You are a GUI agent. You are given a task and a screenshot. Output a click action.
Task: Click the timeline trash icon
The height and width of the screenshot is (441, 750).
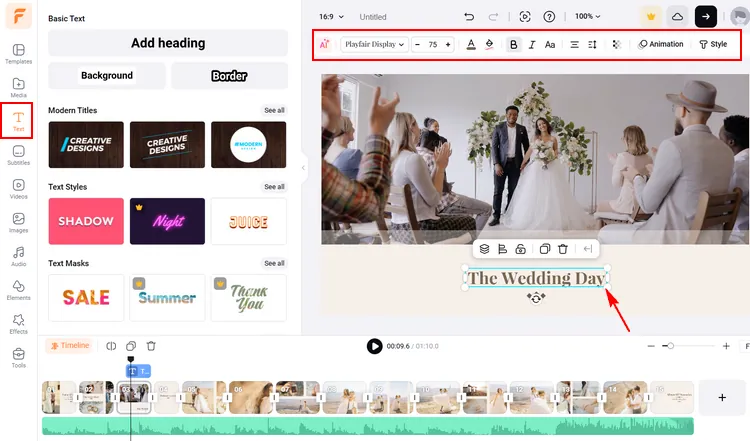pyautogui.click(x=151, y=346)
